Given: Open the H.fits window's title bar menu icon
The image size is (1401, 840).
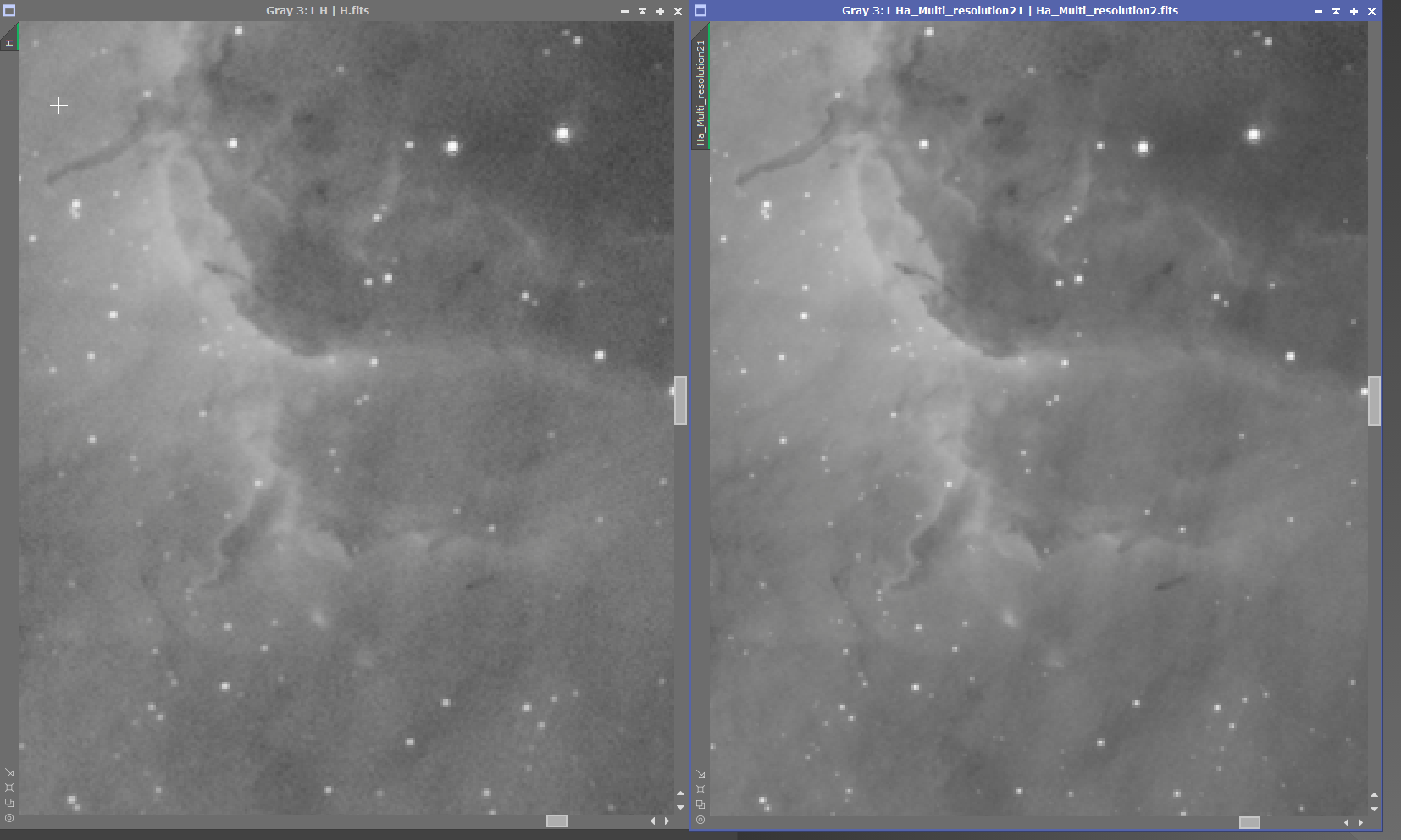Looking at the screenshot, I should (9, 11).
